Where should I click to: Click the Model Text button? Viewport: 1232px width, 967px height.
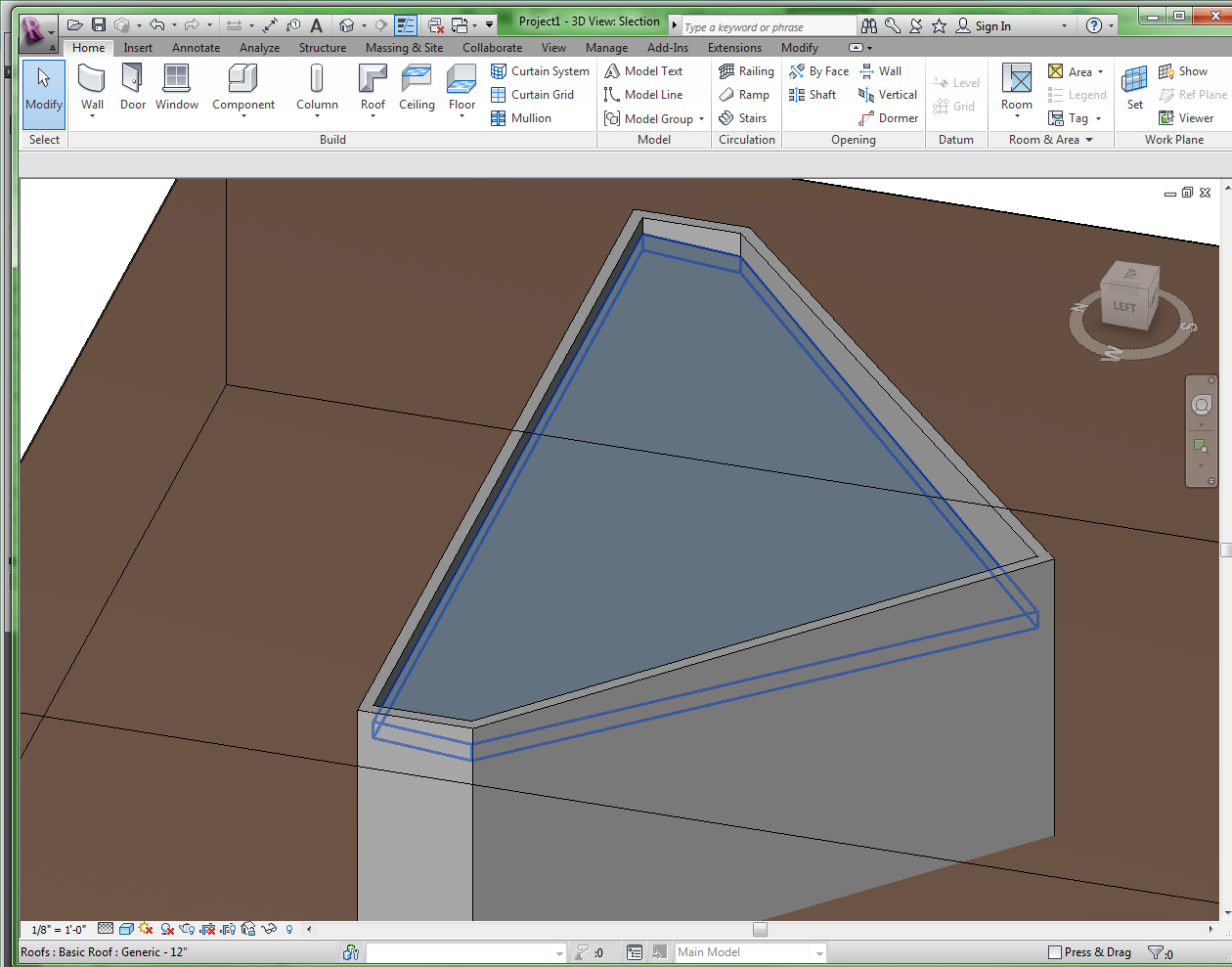(643, 71)
